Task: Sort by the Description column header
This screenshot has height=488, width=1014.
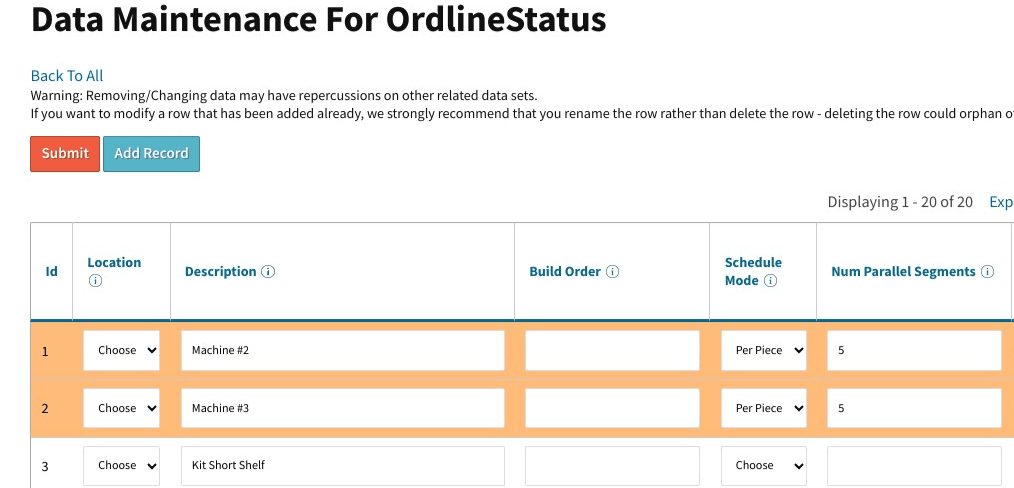Action: click(x=220, y=272)
